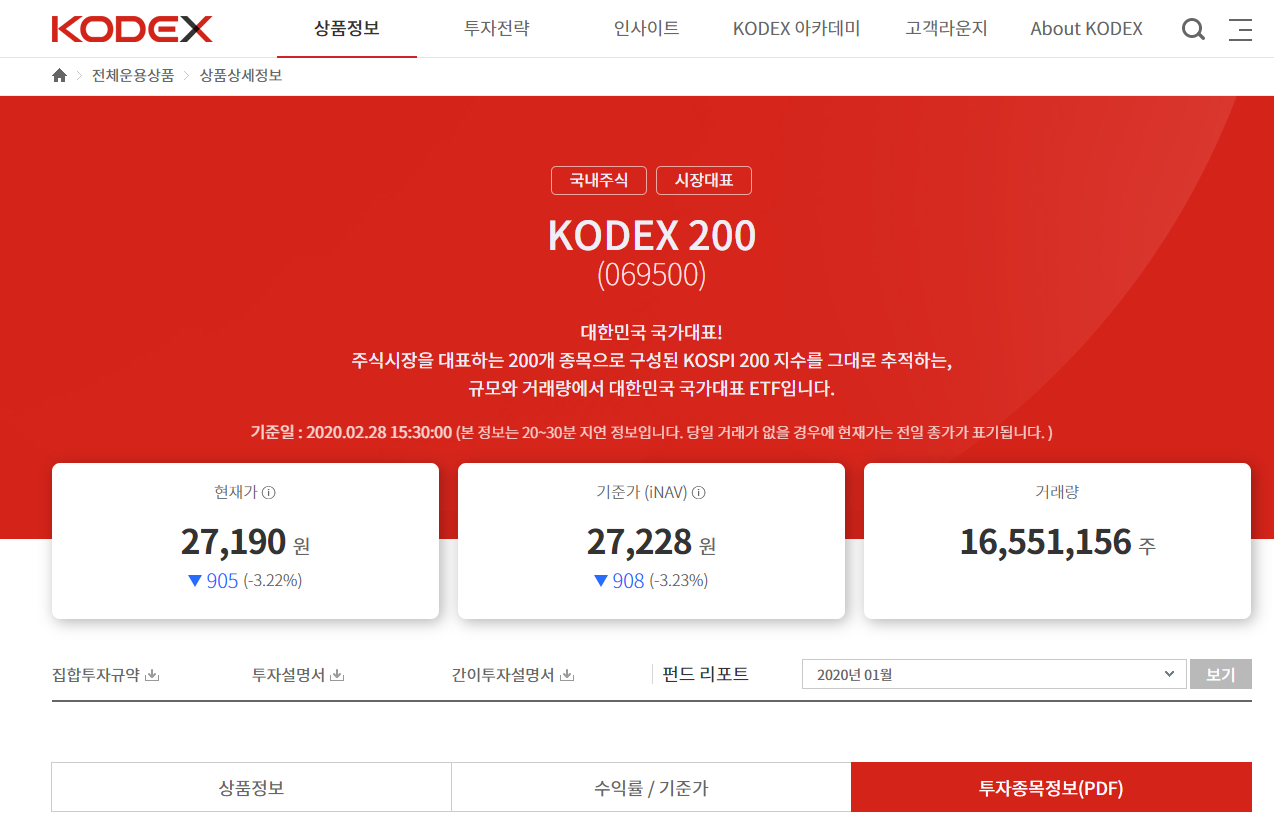Click the 대한민국 국가대표! headline
Image resolution: width=1274 pixels, height=829 pixels.
pos(651,332)
